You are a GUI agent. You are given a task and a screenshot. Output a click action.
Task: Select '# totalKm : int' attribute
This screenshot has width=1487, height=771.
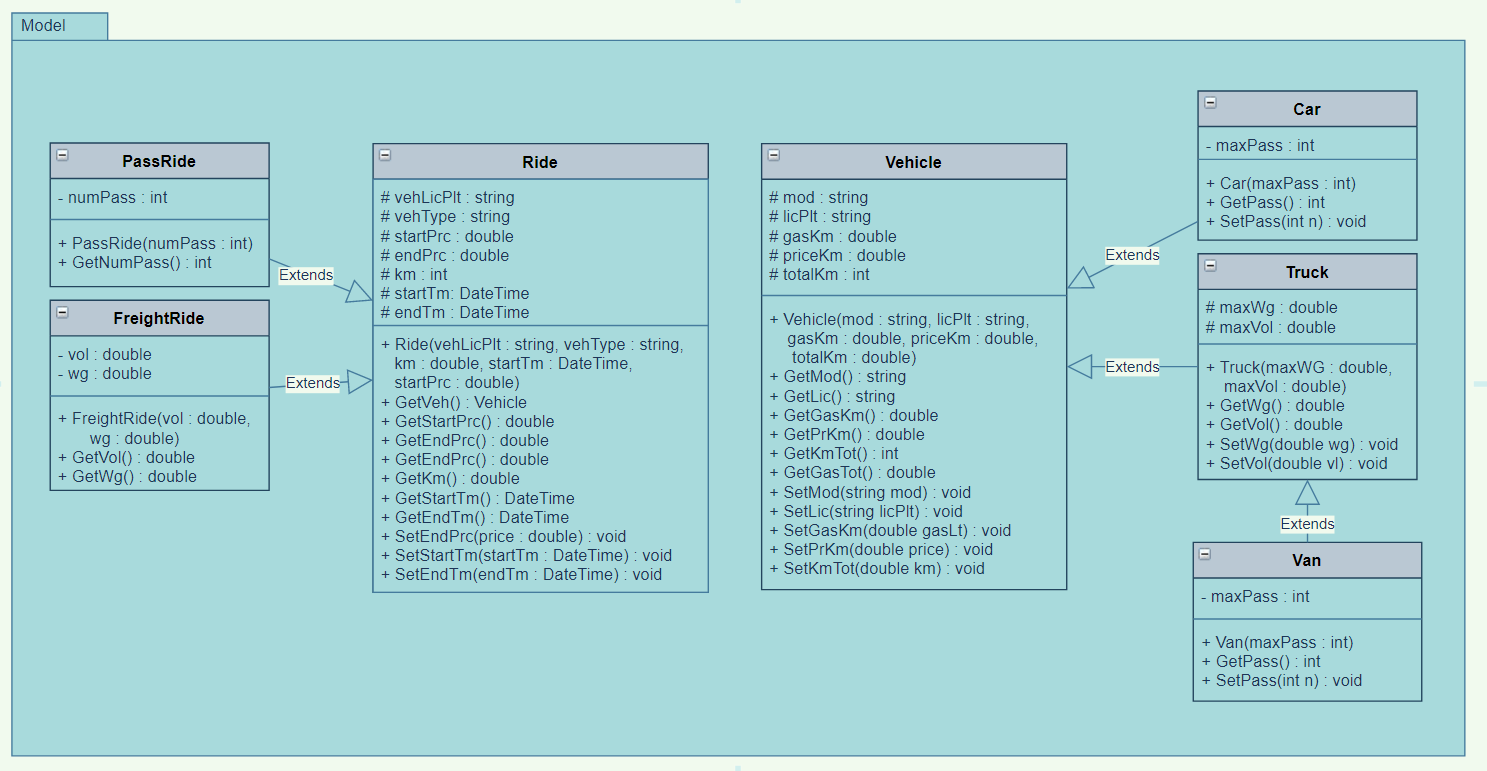pyautogui.click(x=819, y=274)
